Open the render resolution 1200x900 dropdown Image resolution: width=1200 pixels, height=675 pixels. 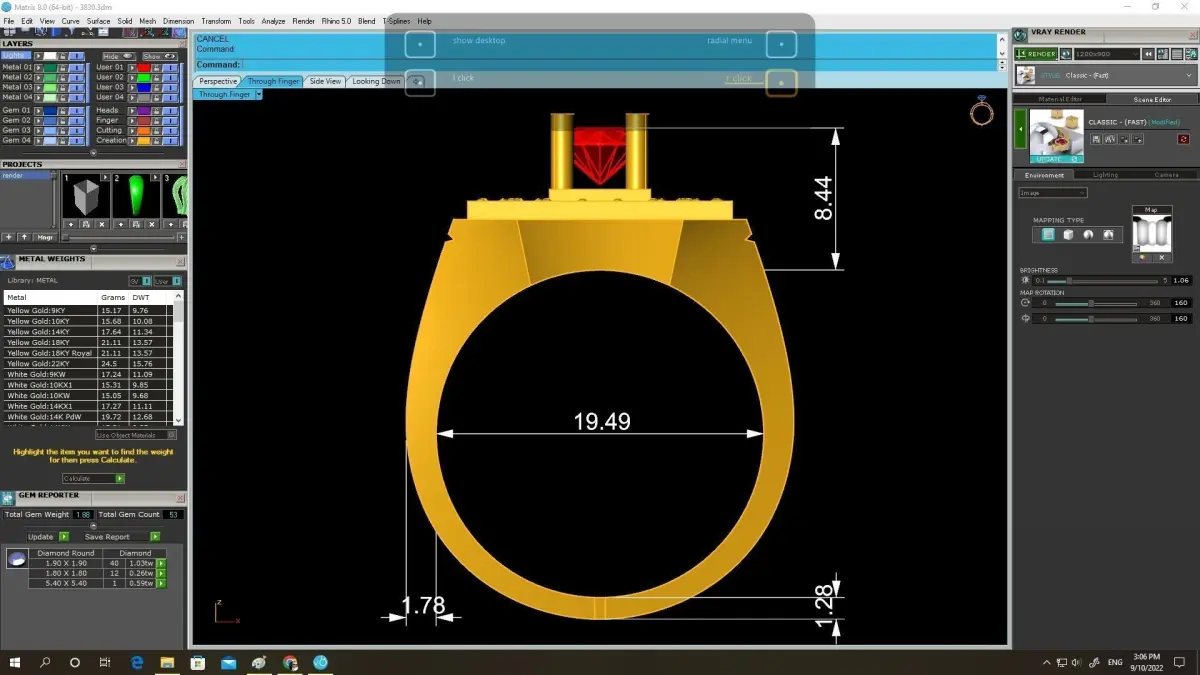pyautogui.click(x=1107, y=54)
